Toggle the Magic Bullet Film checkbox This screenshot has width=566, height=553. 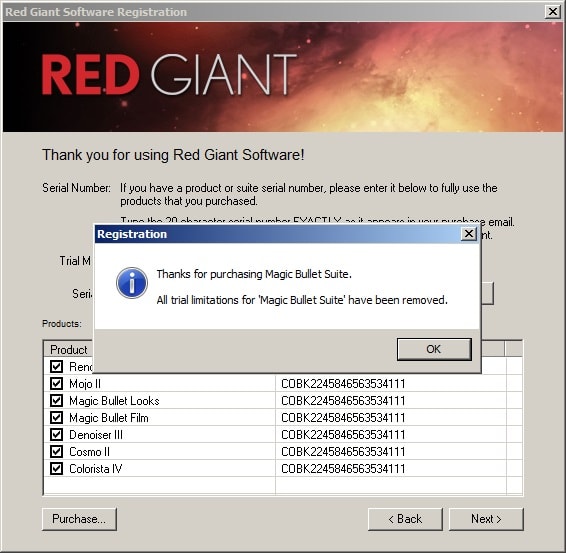point(56,417)
